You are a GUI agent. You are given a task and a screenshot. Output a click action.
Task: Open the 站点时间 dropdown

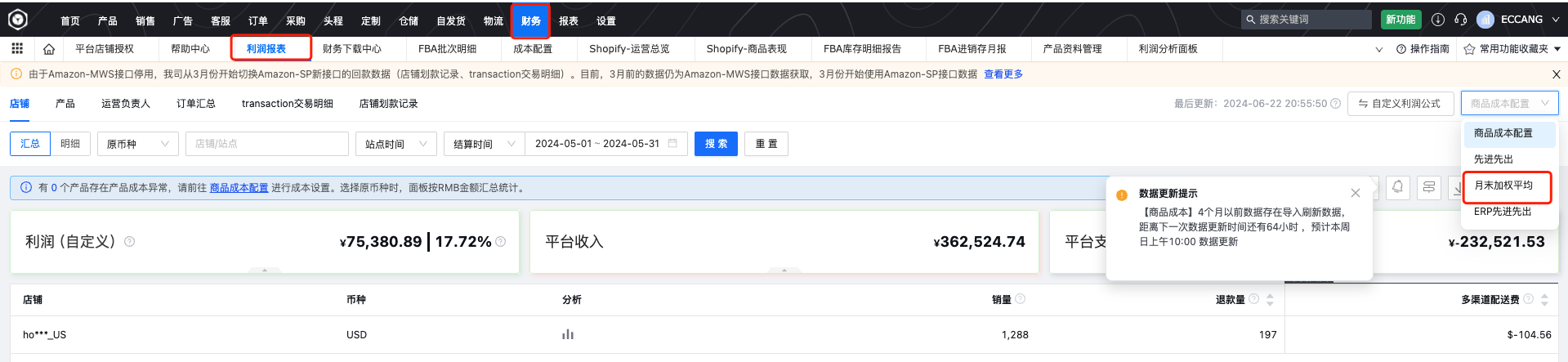point(396,144)
